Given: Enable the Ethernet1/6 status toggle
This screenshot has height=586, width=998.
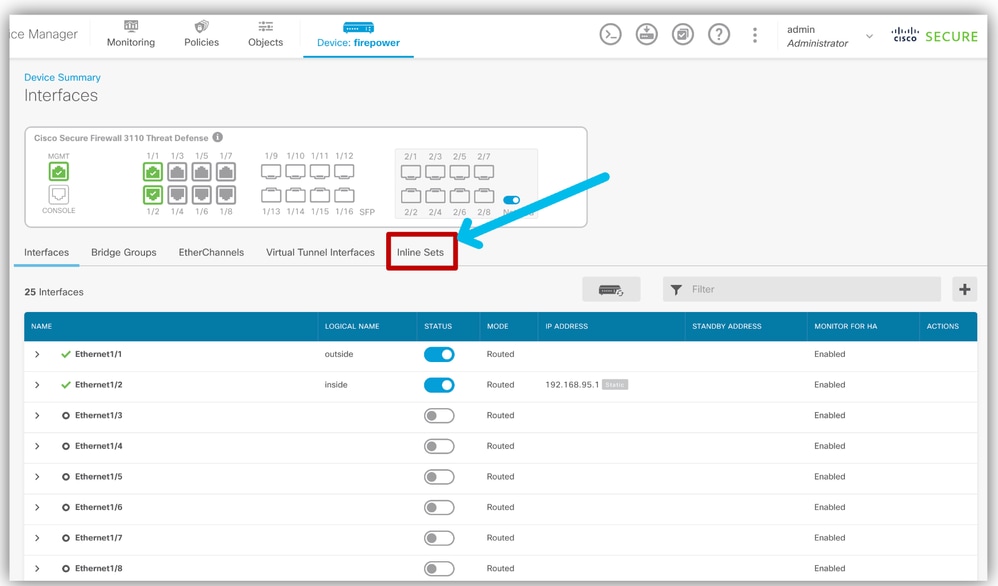Looking at the screenshot, I should tap(439, 507).
